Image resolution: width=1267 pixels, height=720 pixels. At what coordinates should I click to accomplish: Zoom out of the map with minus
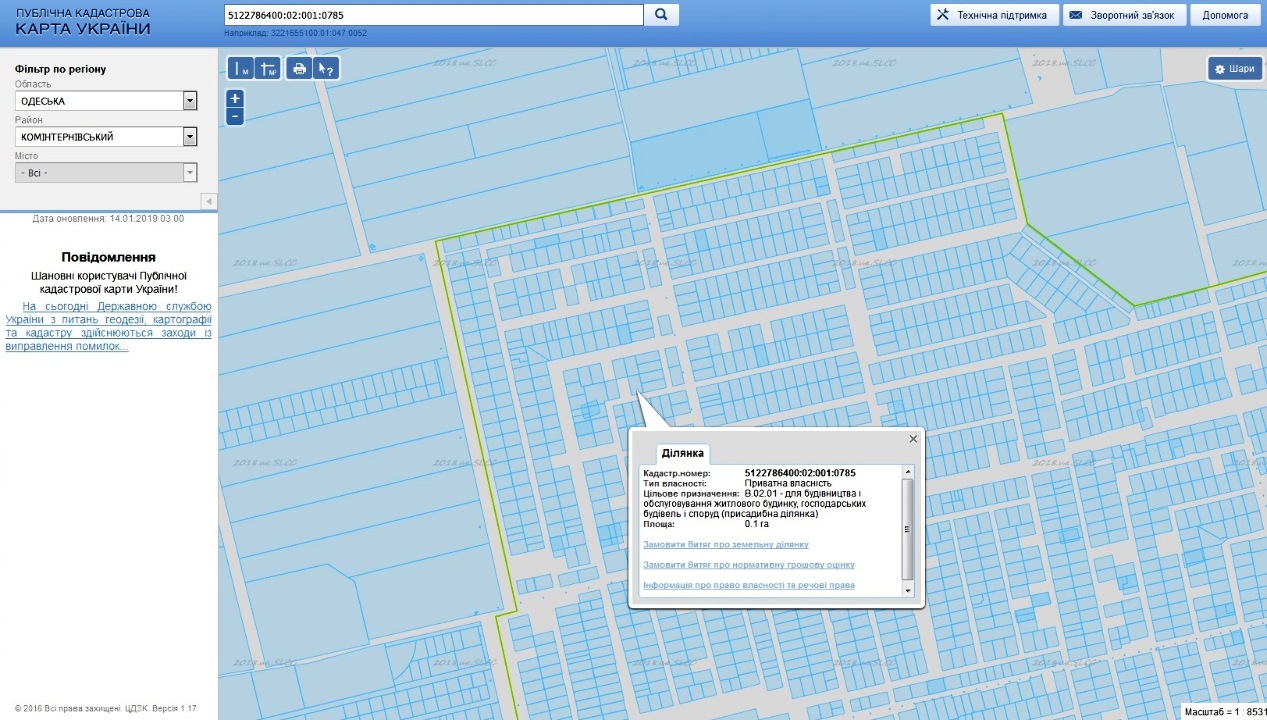point(235,116)
